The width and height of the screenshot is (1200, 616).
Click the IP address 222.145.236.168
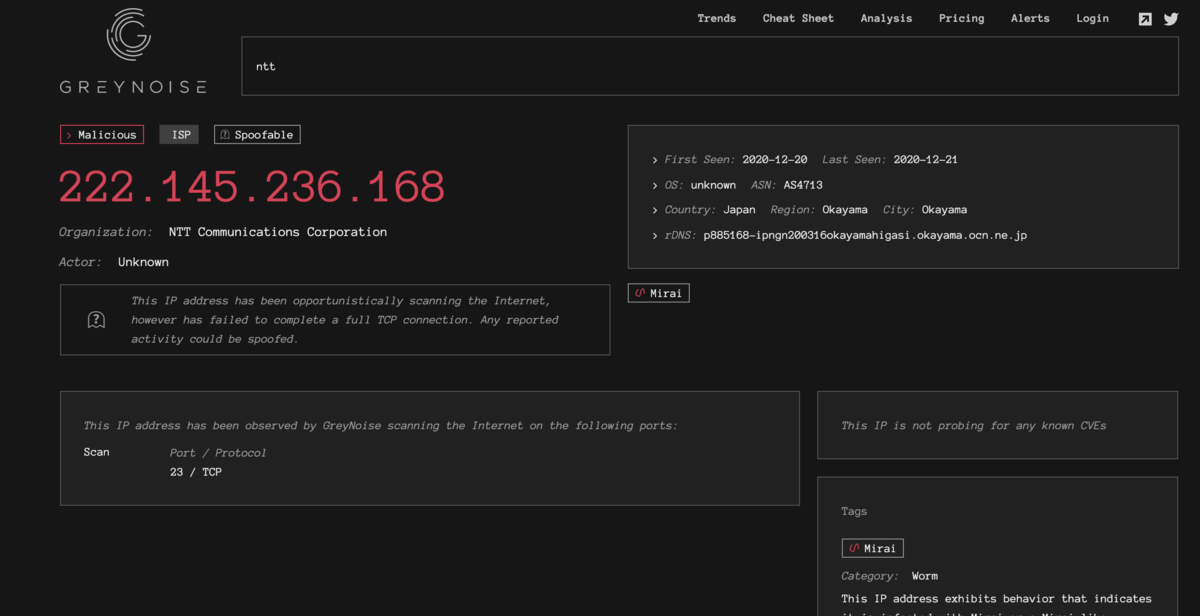[x=252, y=187]
